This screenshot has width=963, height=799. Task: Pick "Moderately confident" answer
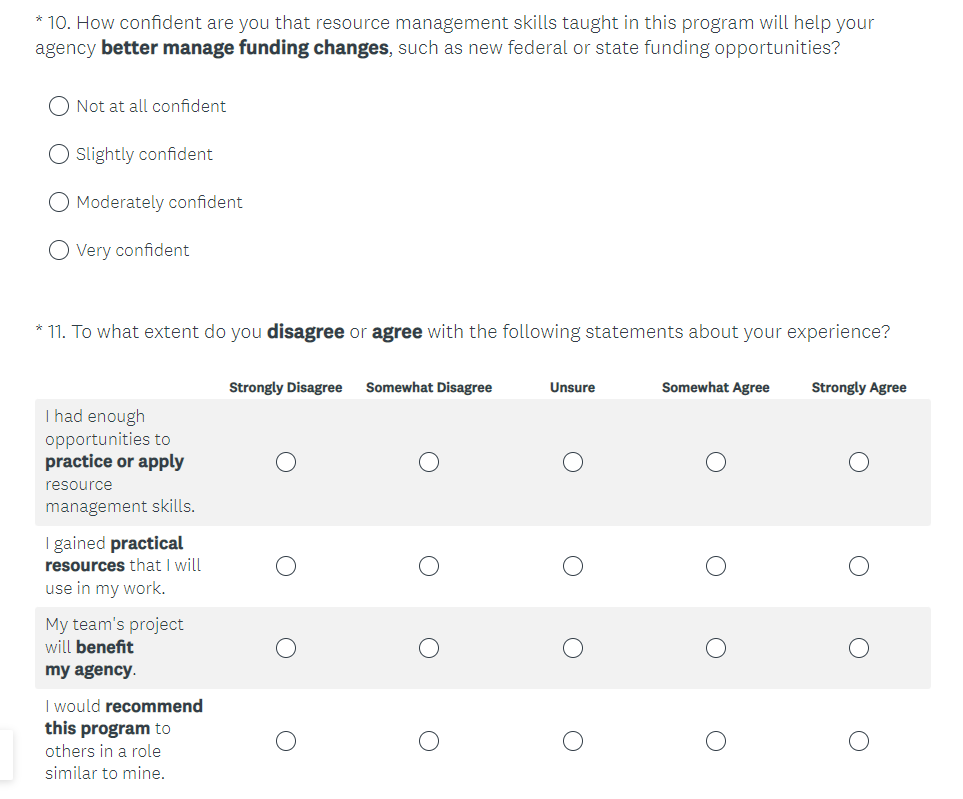(x=59, y=202)
